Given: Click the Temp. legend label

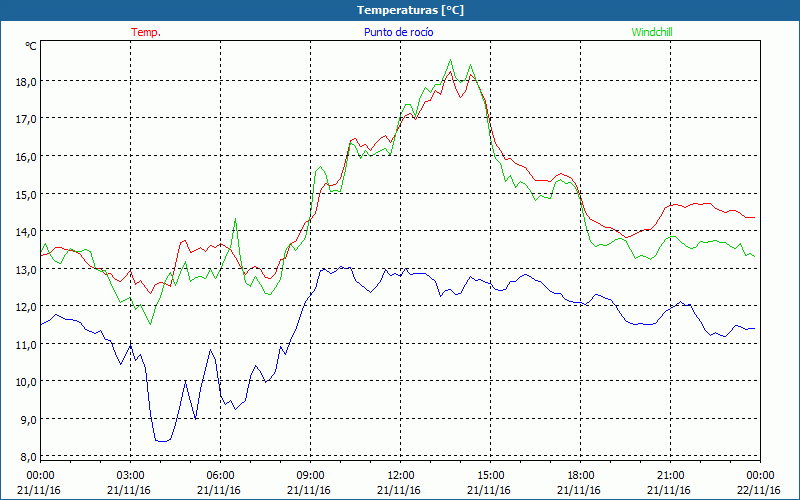Looking at the screenshot, I should pos(146,32).
